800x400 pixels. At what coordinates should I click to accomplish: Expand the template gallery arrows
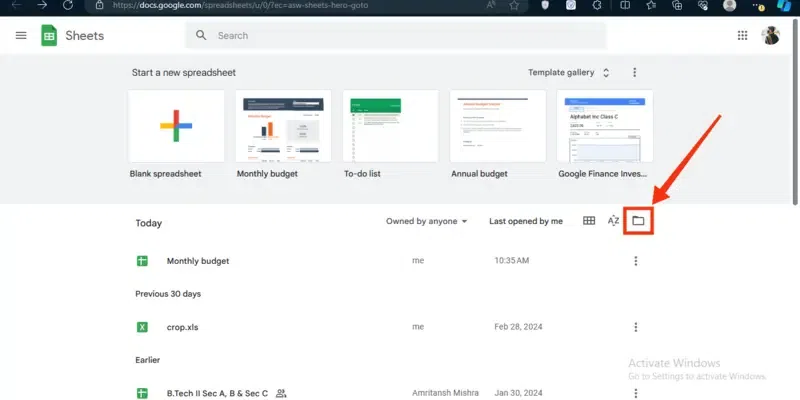coord(606,72)
